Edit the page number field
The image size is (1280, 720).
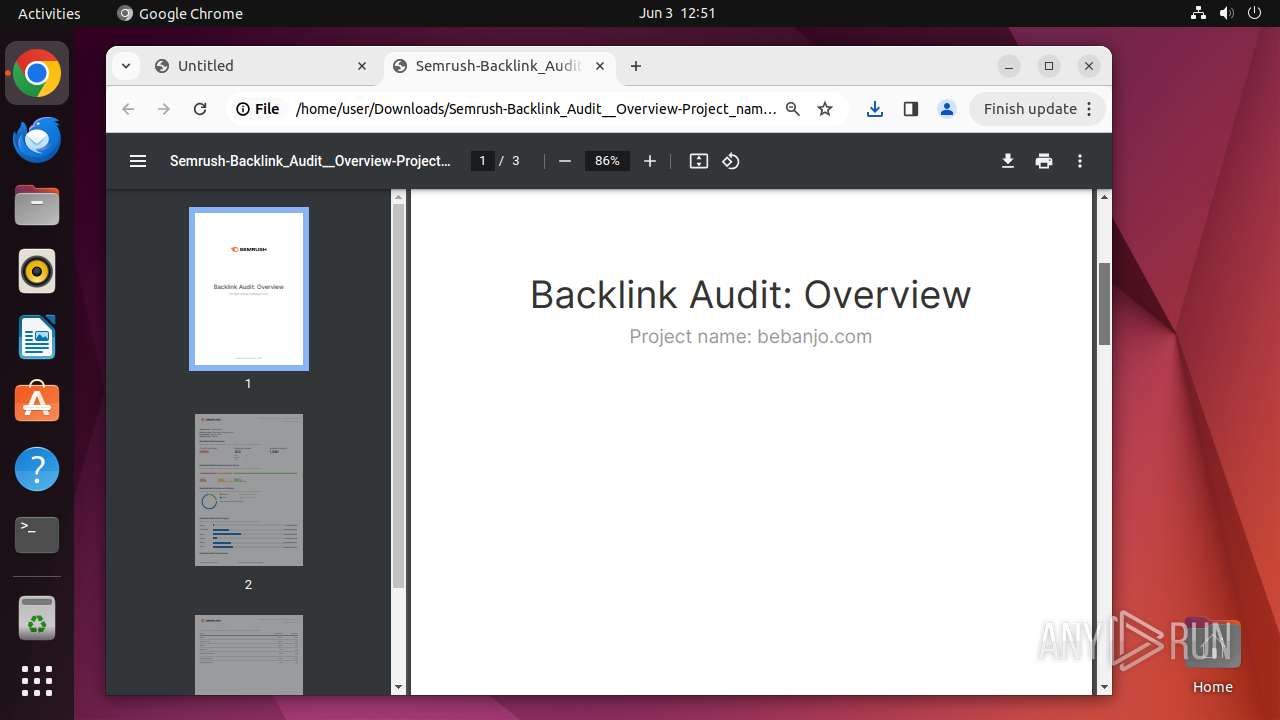pyautogui.click(x=483, y=161)
